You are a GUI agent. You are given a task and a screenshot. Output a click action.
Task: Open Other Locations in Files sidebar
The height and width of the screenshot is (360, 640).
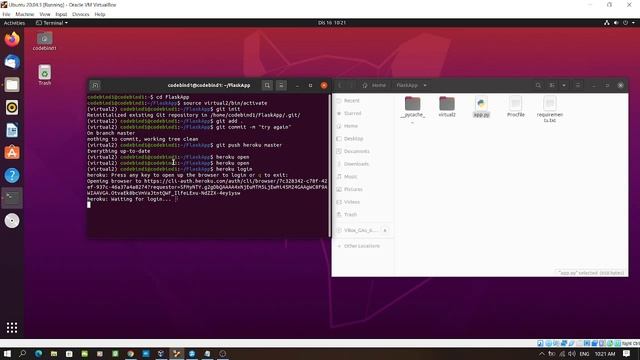pyautogui.click(x=363, y=246)
